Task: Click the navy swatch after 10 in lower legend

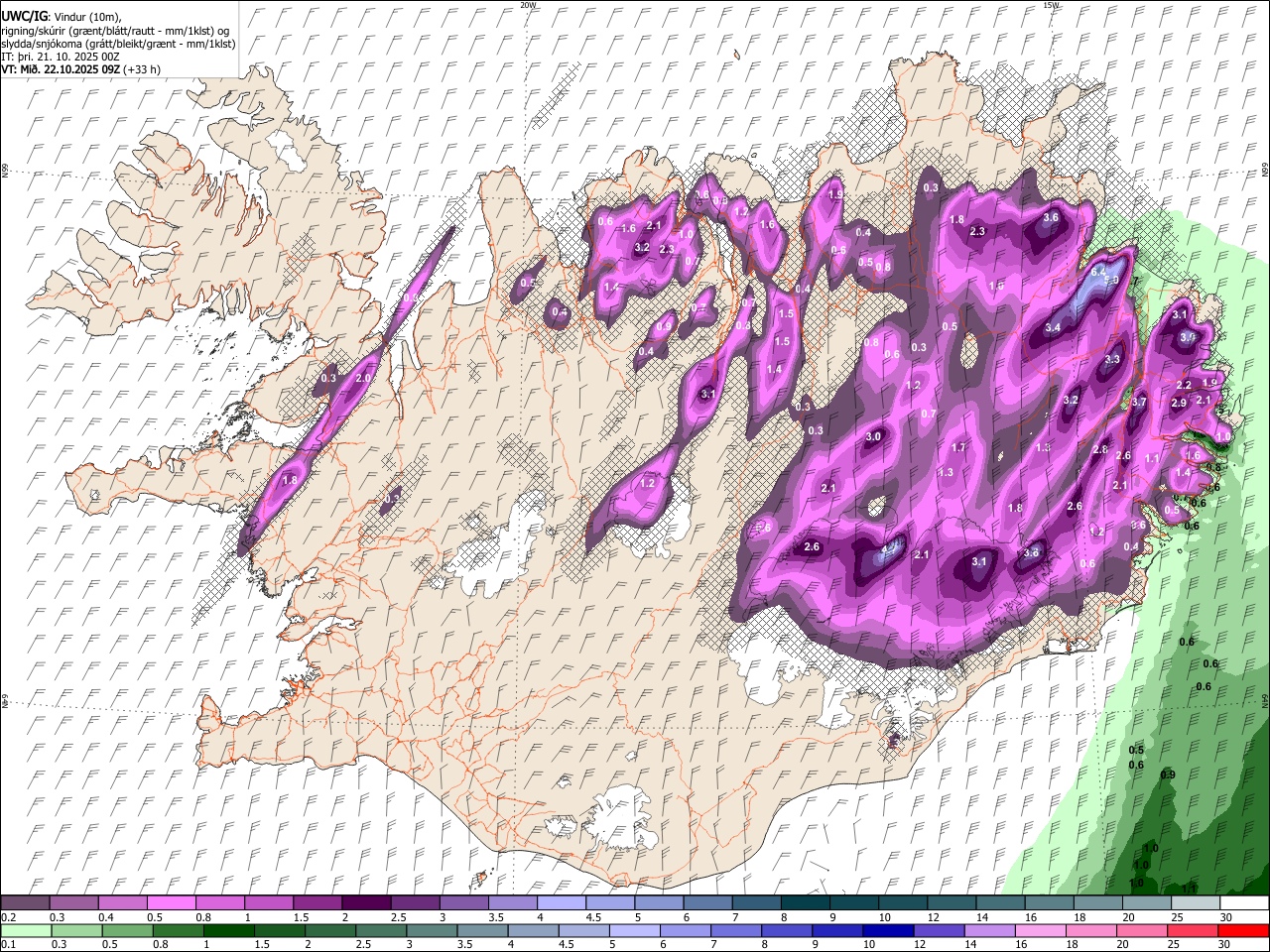Action: pos(887,930)
